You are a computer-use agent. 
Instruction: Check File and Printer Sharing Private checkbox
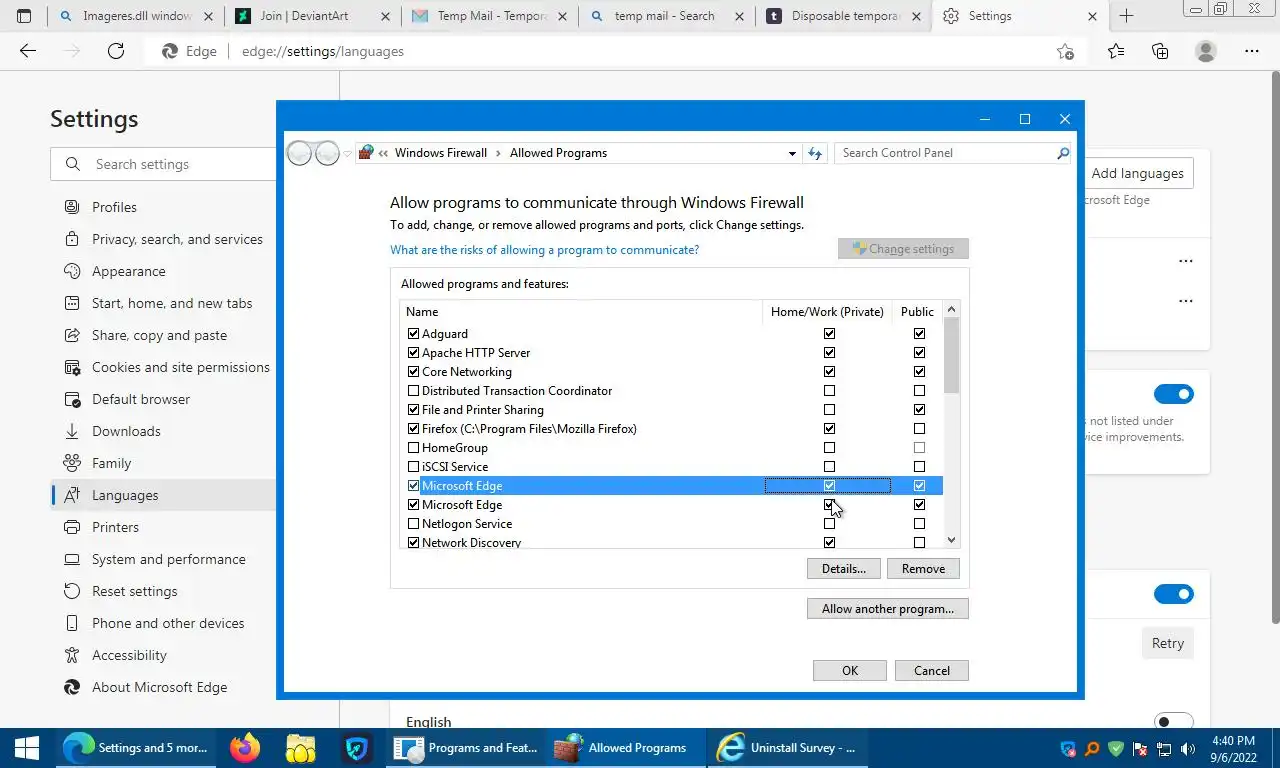coord(829,410)
